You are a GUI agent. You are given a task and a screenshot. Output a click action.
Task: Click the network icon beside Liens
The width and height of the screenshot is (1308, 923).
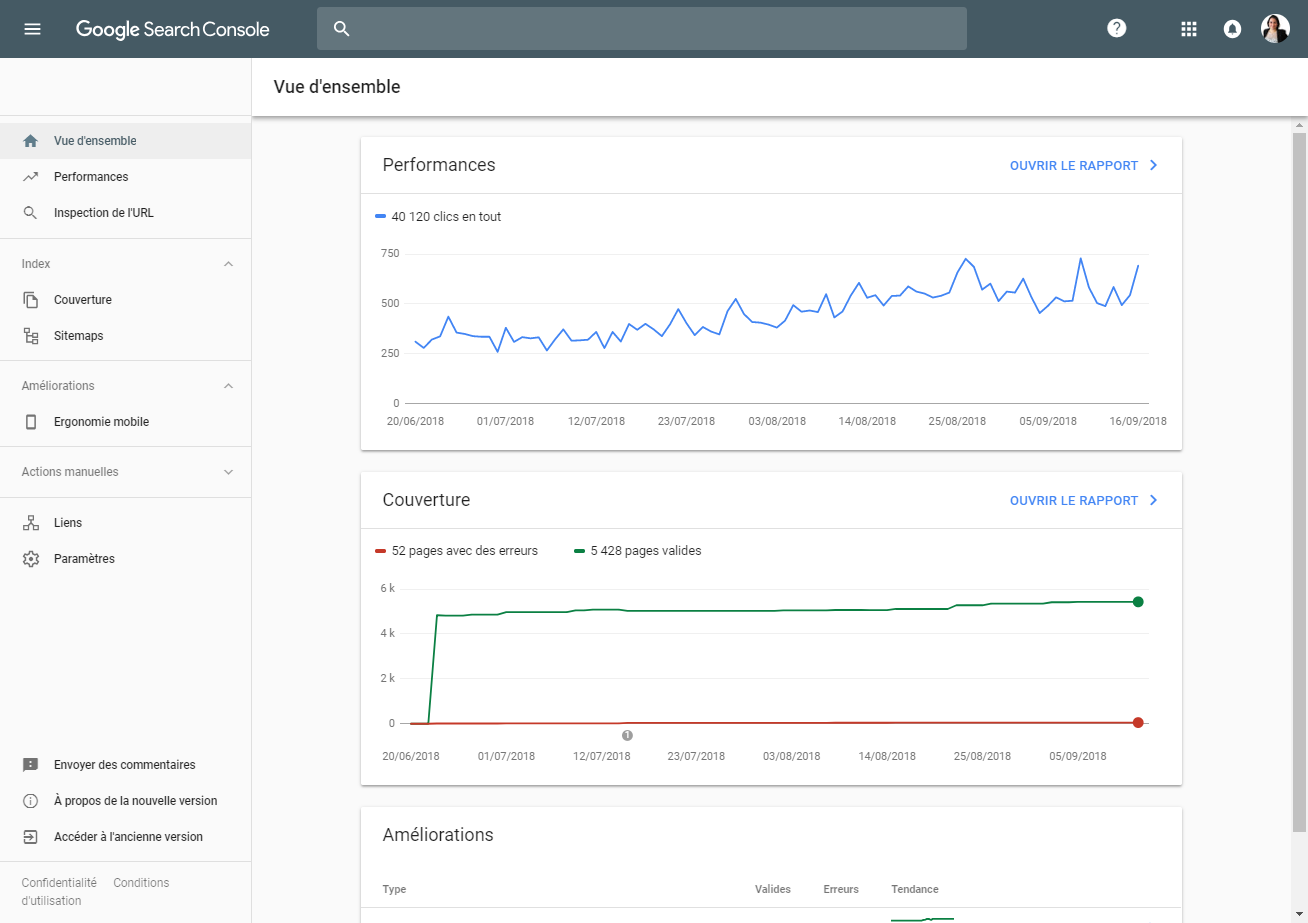(x=31, y=523)
